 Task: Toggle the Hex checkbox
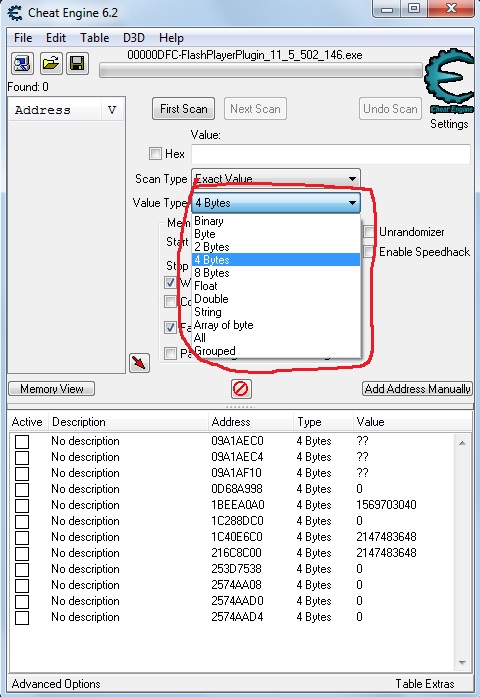[x=156, y=154]
